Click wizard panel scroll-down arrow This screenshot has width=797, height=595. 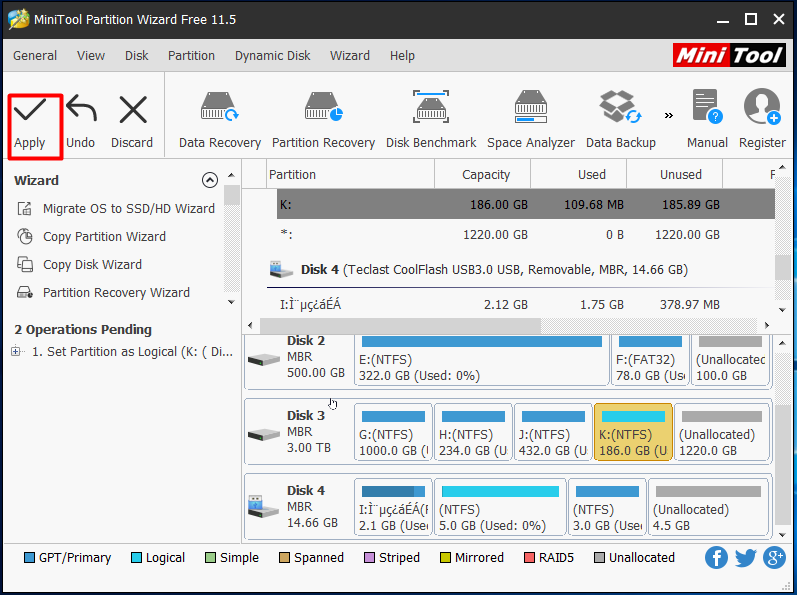click(231, 302)
